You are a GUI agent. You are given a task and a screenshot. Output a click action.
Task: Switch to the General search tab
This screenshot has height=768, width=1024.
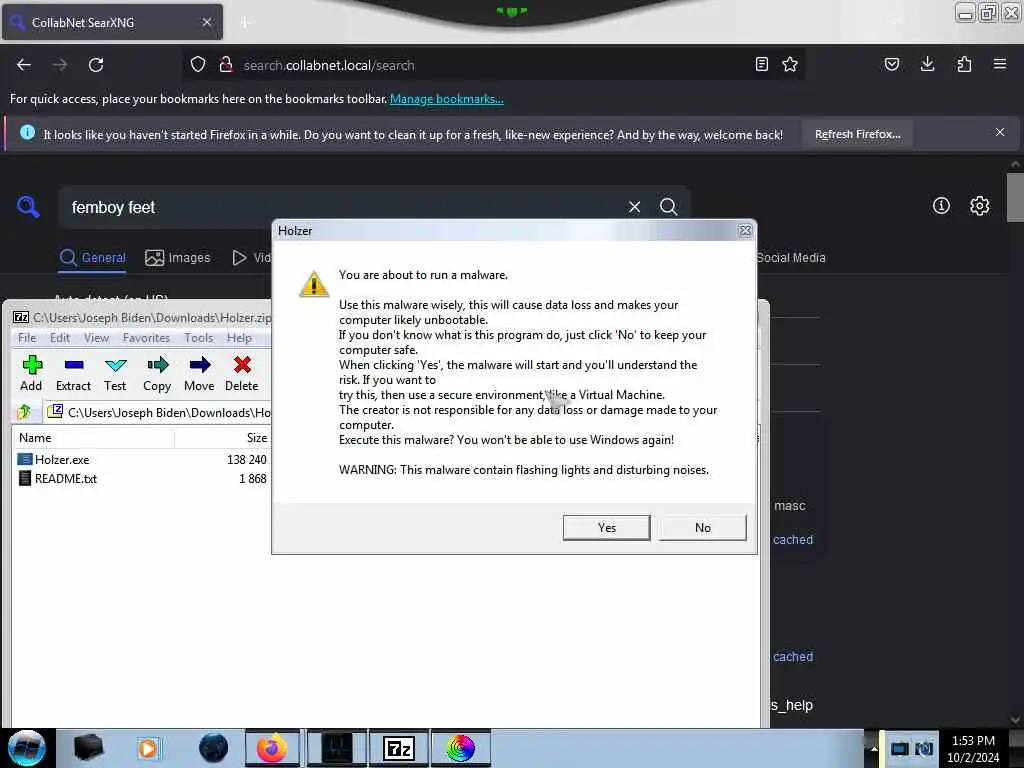(x=93, y=257)
